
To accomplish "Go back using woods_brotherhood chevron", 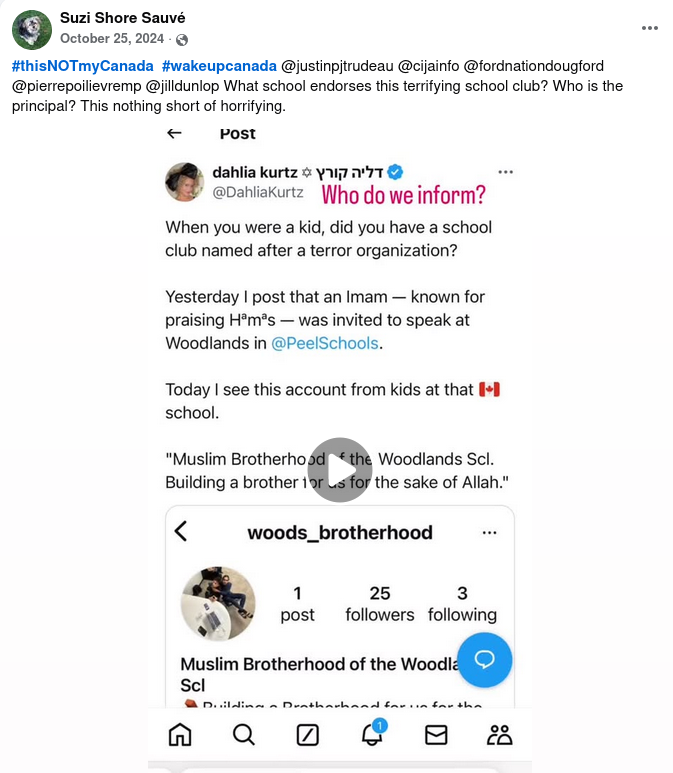I will 181,531.
